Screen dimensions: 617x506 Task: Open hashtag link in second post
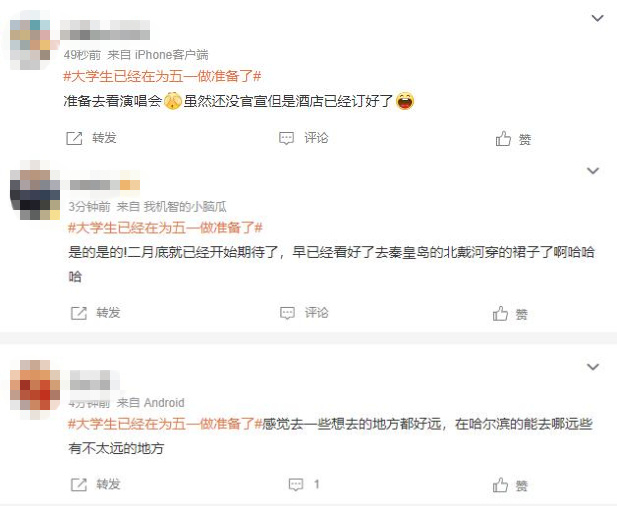tap(165, 227)
